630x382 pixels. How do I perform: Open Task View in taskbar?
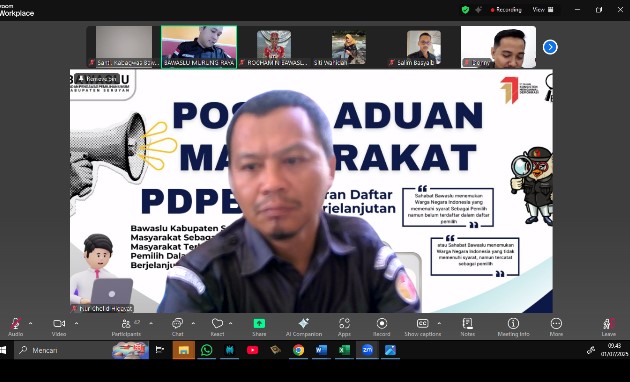click(x=160, y=350)
